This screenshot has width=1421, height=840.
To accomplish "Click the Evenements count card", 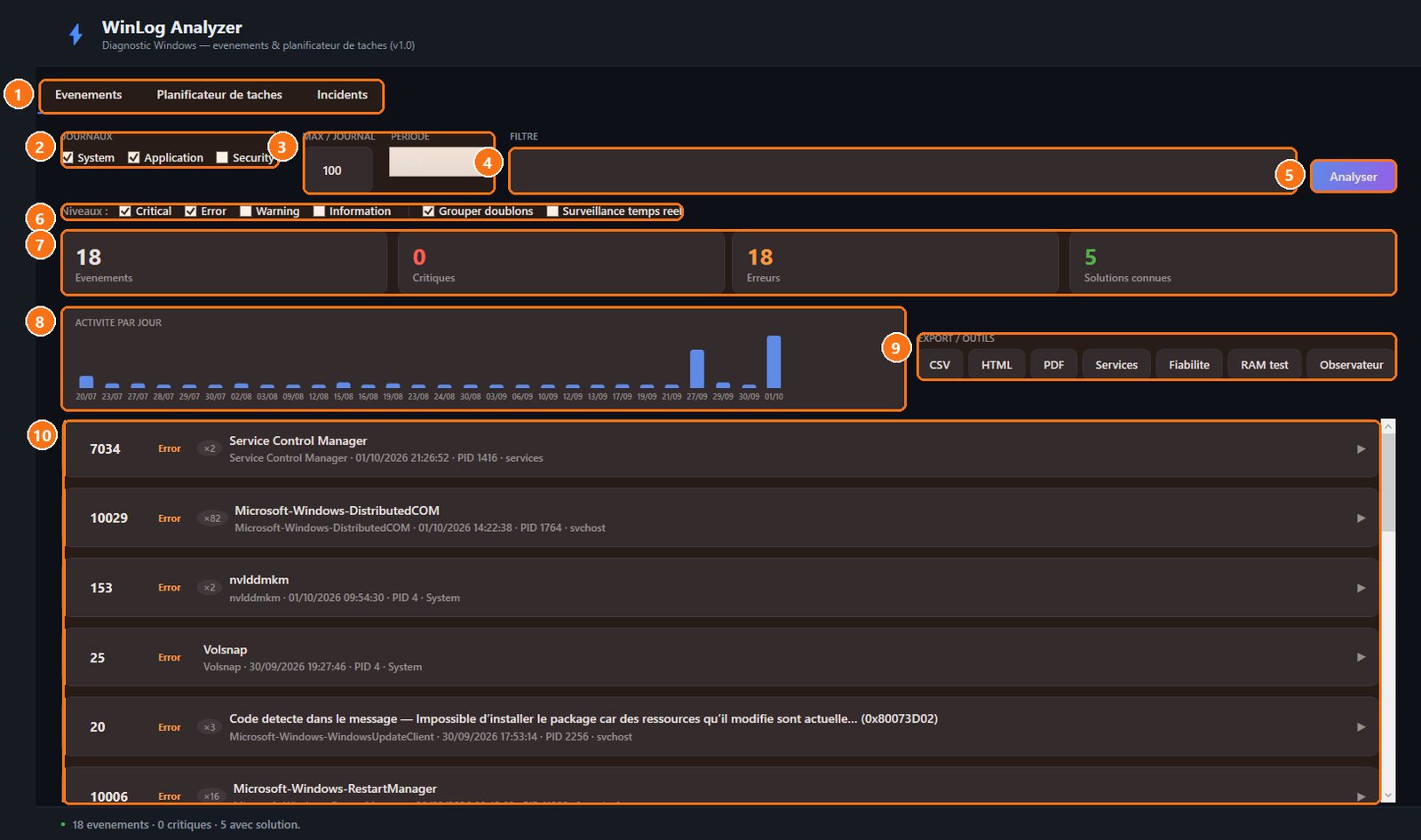I will 225,263.
